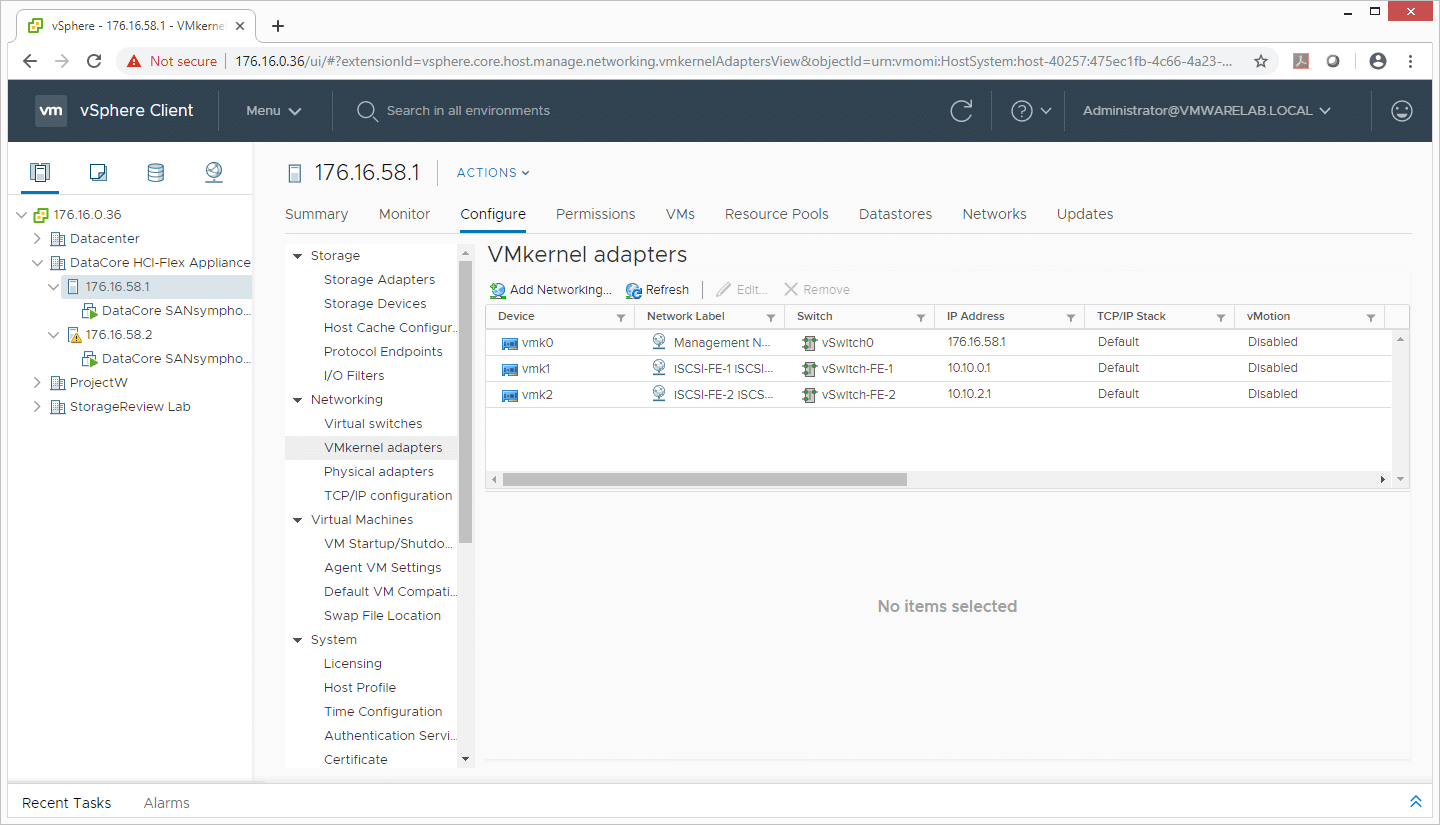
Task: Click the vmk0 adapter icon
Action: (x=510, y=343)
